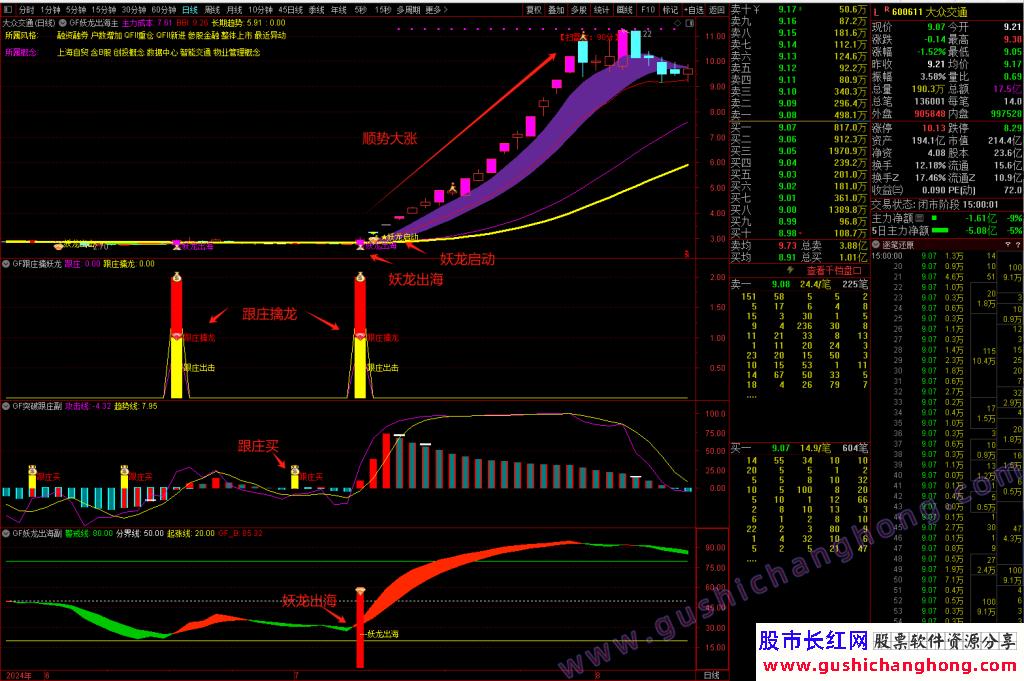Image resolution: width=1024 pixels, height=681 pixels.
Task: Click the 换手 12.18% value
Action: (930, 165)
